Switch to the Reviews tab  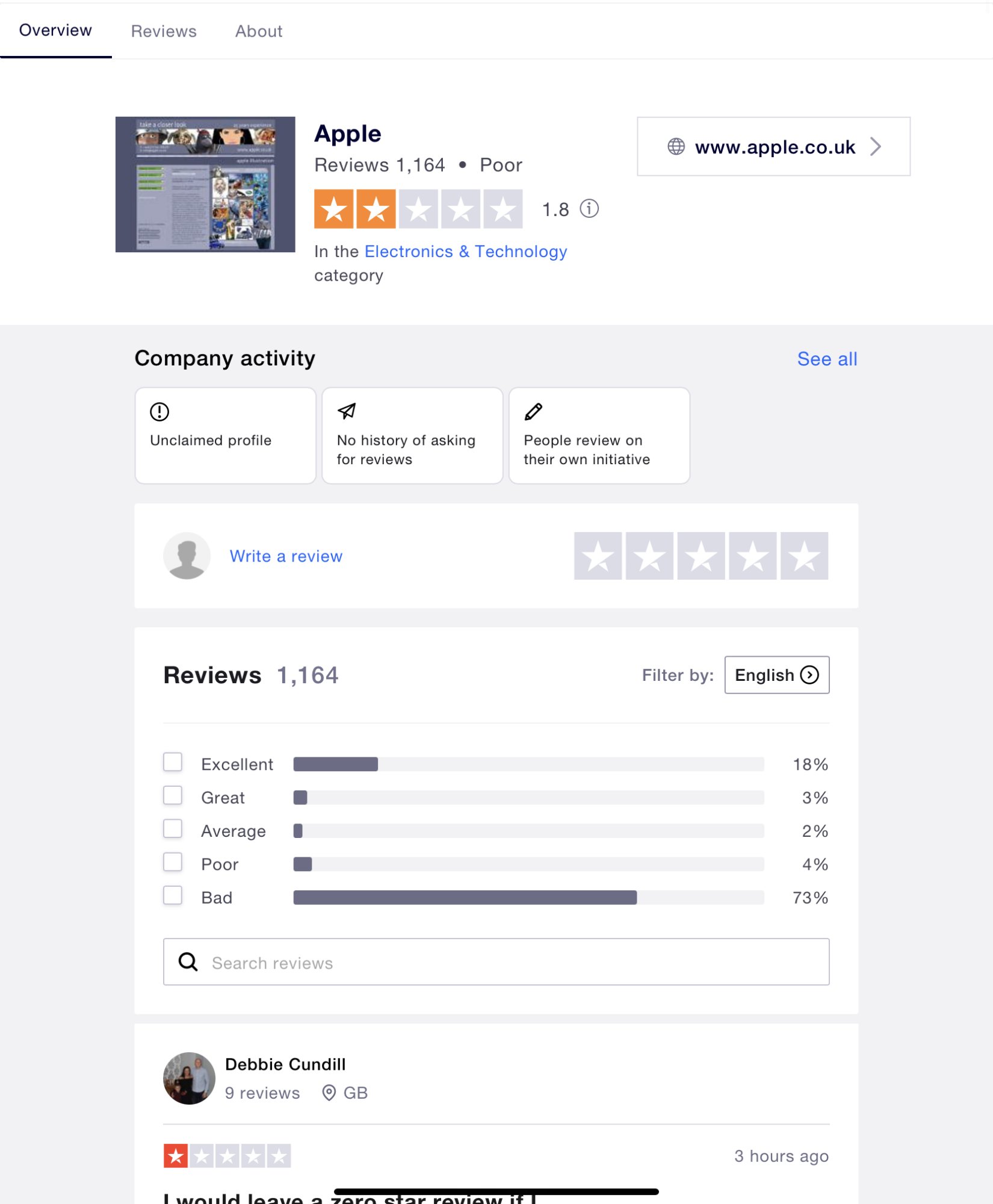pyautogui.click(x=164, y=31)
